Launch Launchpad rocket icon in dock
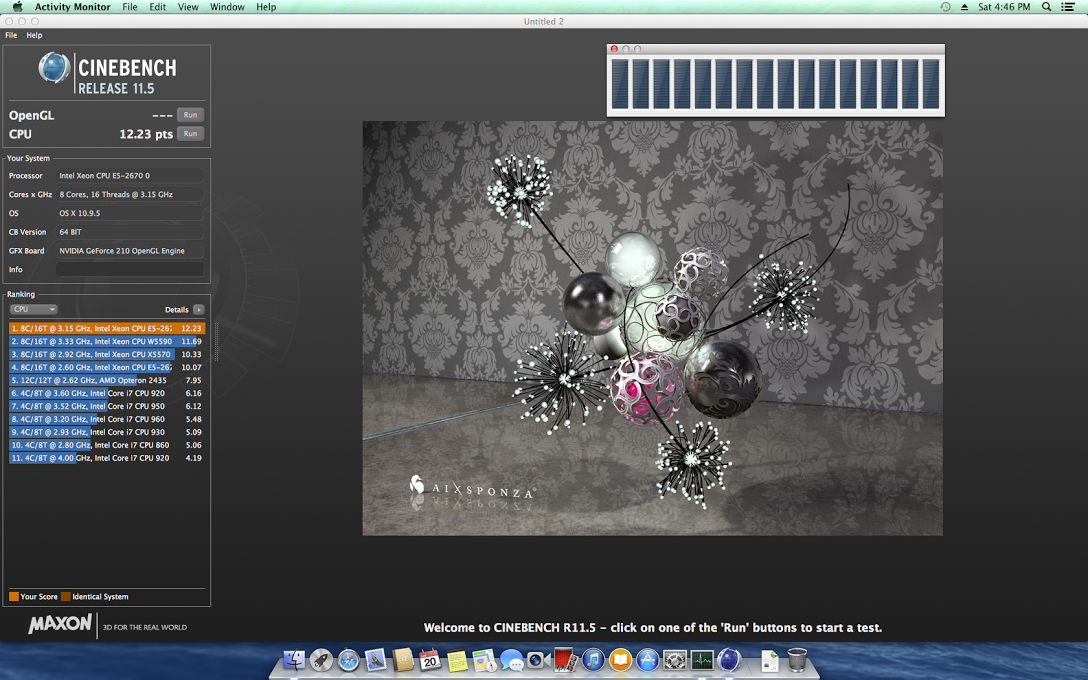1088x680 pixels. tap(321, 659)
